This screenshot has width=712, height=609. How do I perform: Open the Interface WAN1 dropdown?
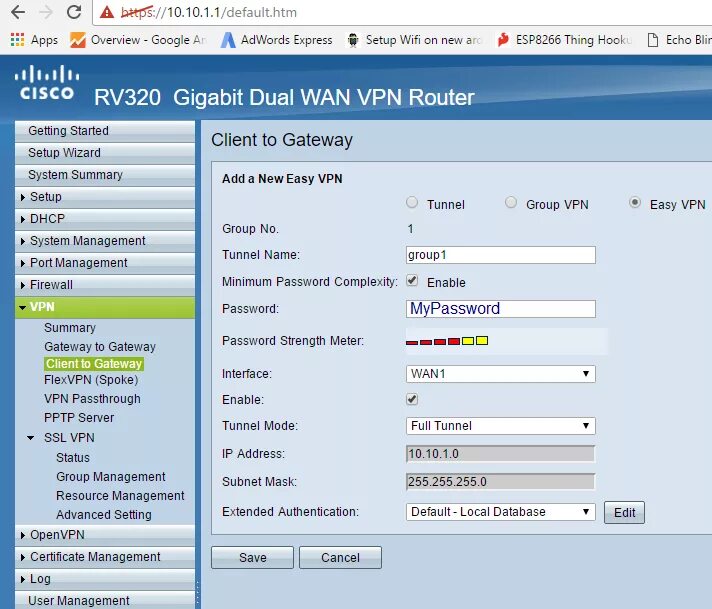tap(500, 374)
